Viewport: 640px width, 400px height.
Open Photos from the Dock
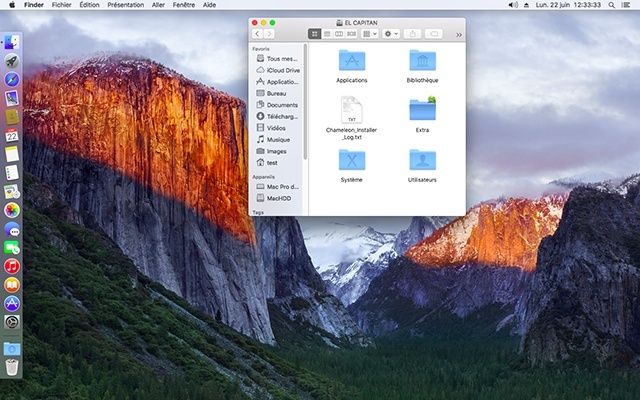click(x=12, y=210)
